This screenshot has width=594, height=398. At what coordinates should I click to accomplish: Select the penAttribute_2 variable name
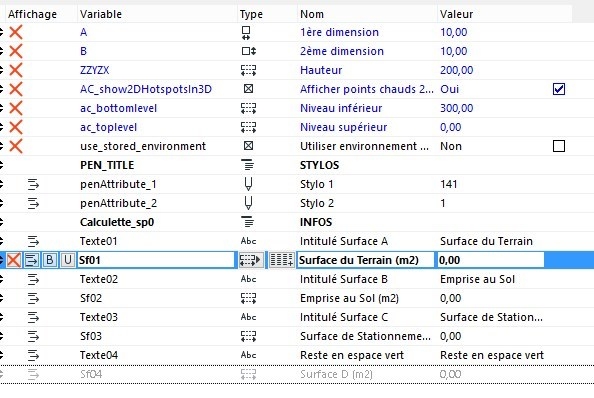click(x=119, y=203)
